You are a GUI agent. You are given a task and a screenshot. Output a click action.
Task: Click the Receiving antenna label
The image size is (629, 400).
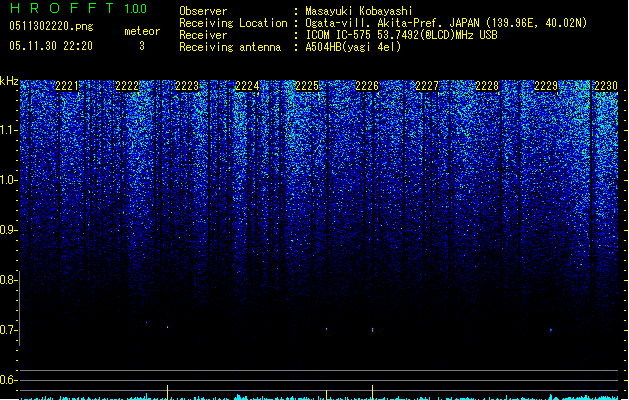click(x=230, y=47)
